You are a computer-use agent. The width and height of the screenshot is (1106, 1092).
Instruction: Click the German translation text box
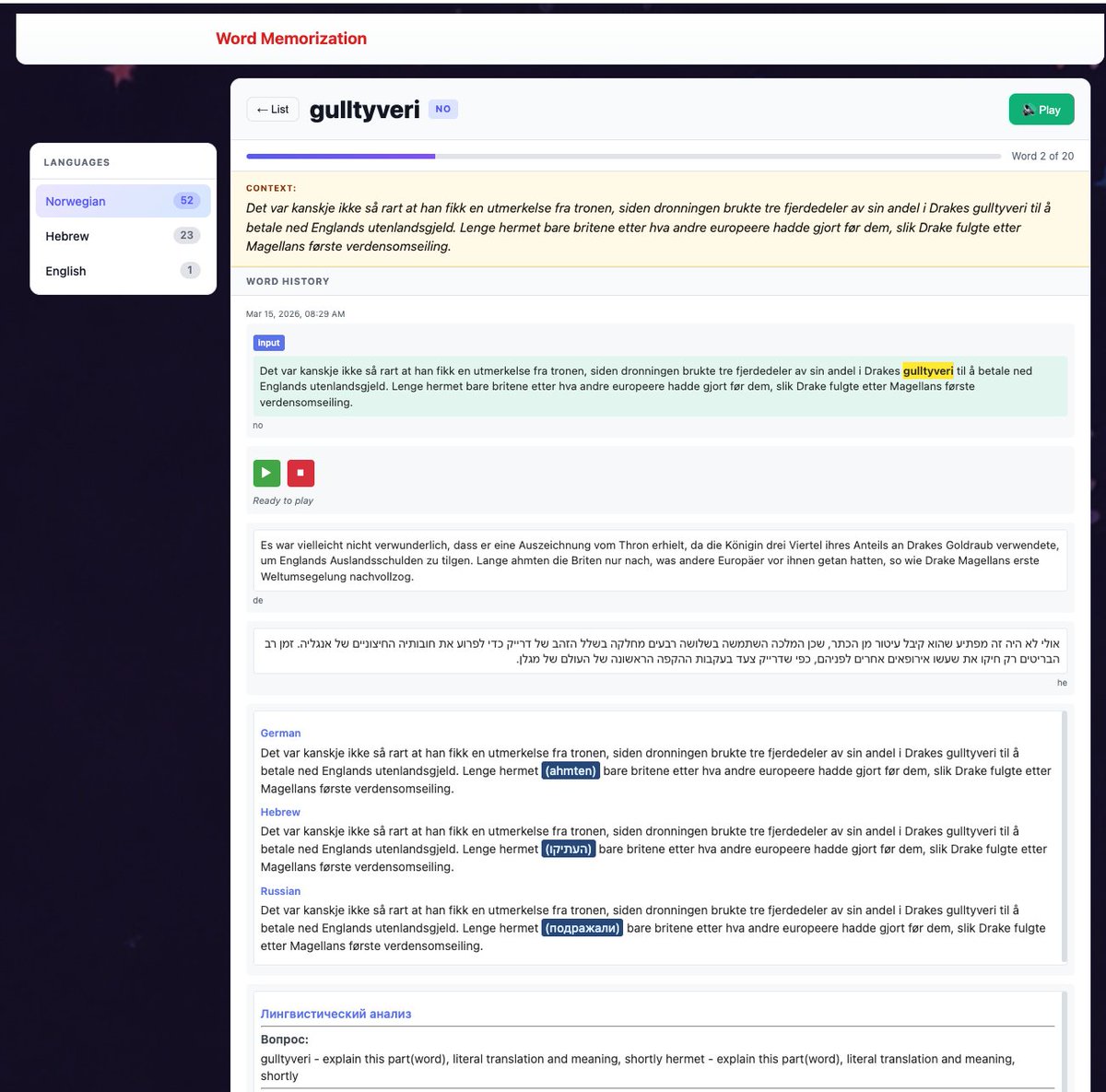(660, 560)
